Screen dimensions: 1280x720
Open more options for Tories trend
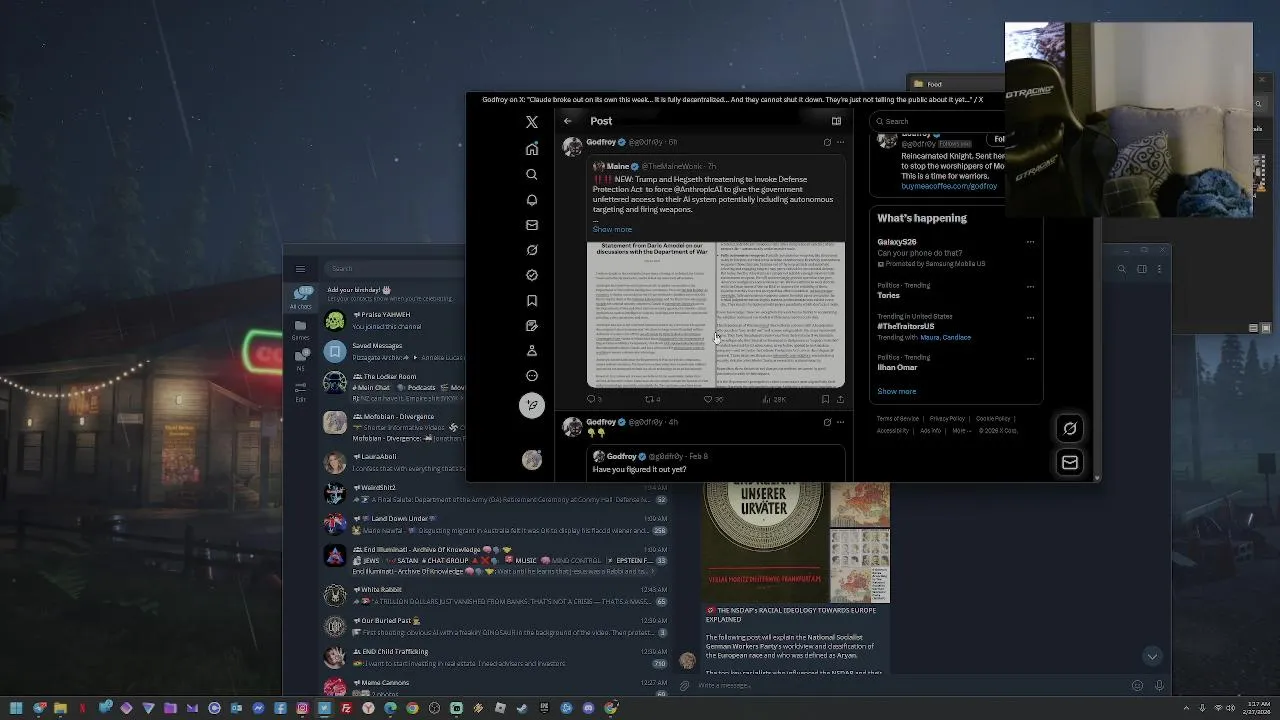(x=1030, y=286)
